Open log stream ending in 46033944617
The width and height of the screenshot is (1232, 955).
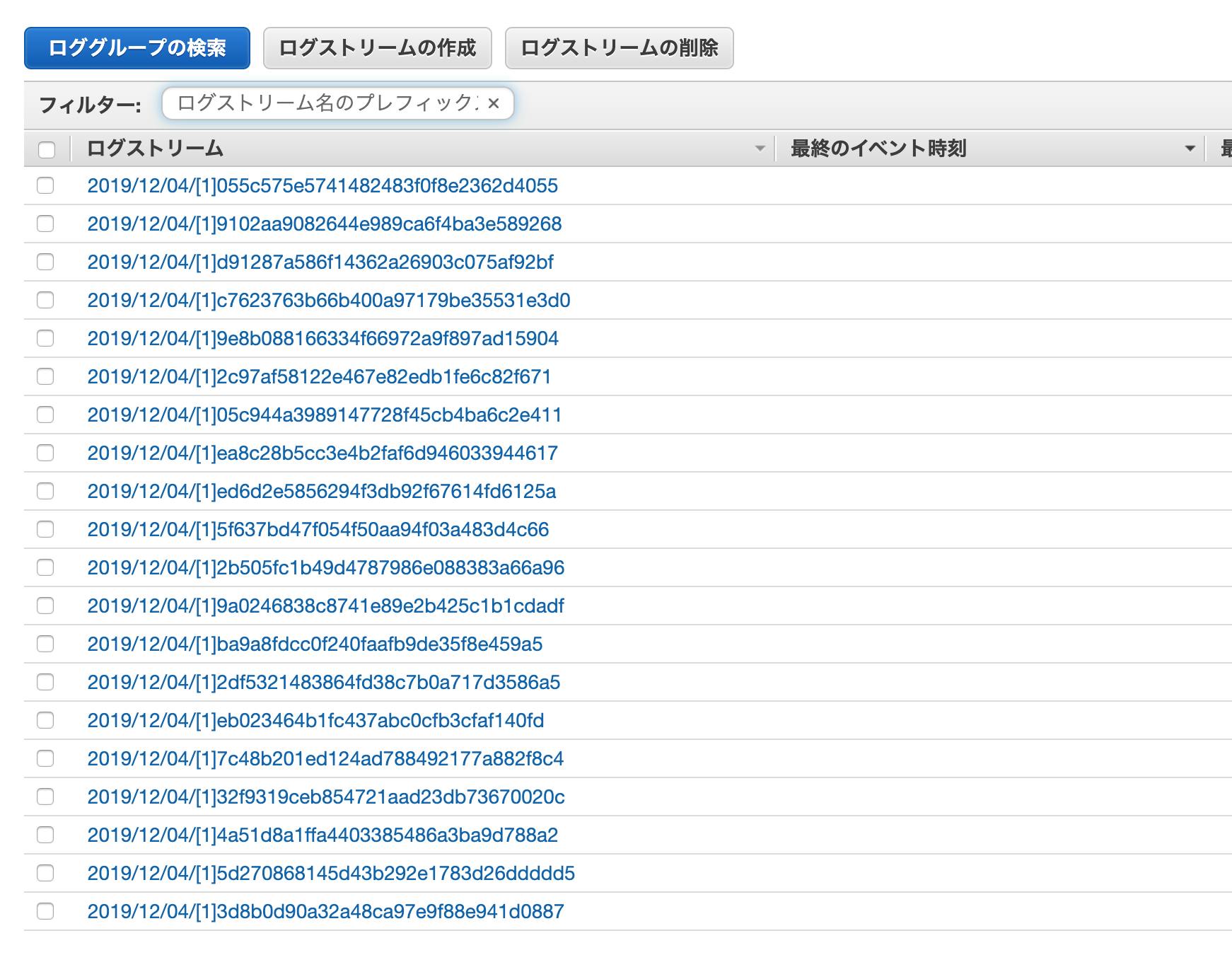pyautogui.click(x=322, y=453)
